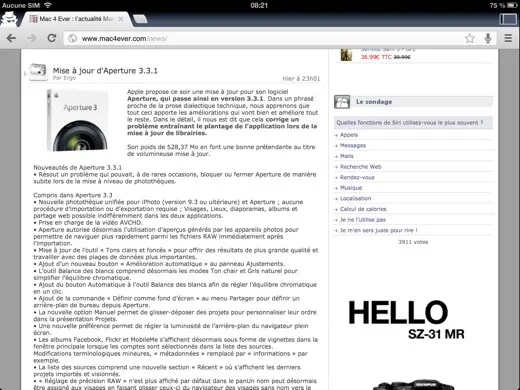The width and height of the screenshot is (520, 390).
Task: Vote 'Je ne l'utilise pas' in the poll
Action: [x=363, y=220]
